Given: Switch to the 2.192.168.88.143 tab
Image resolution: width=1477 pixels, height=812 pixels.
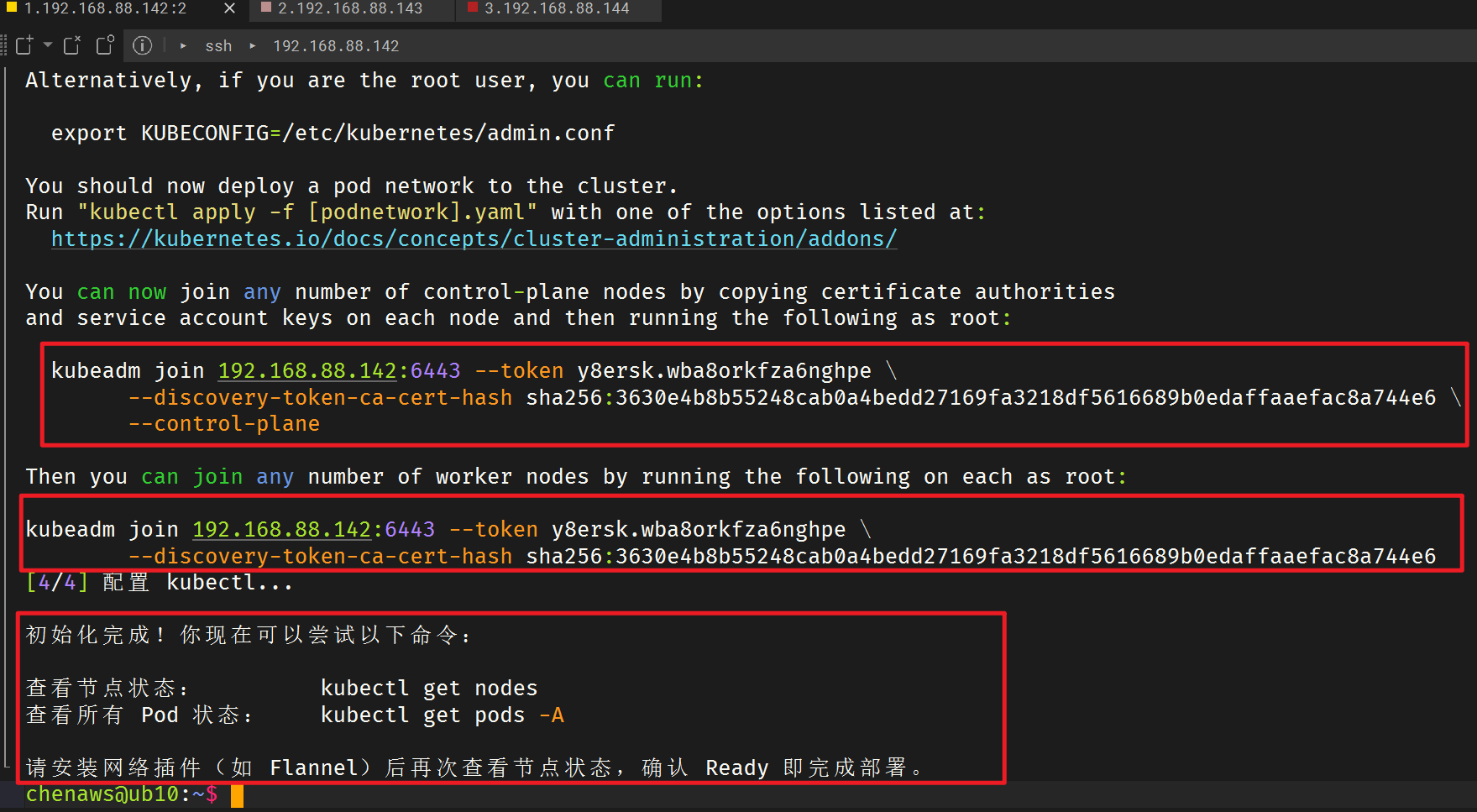Looking at the screenshot, I should tap(350, 8).
